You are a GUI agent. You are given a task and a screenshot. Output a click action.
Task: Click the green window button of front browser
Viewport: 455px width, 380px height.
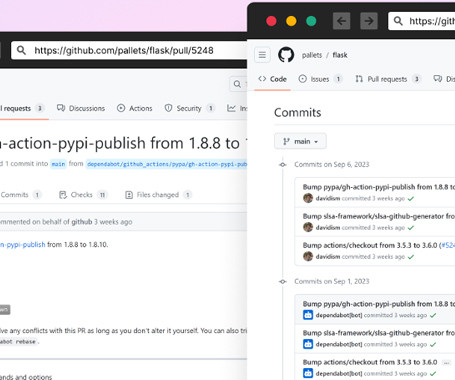coord(311,21)
